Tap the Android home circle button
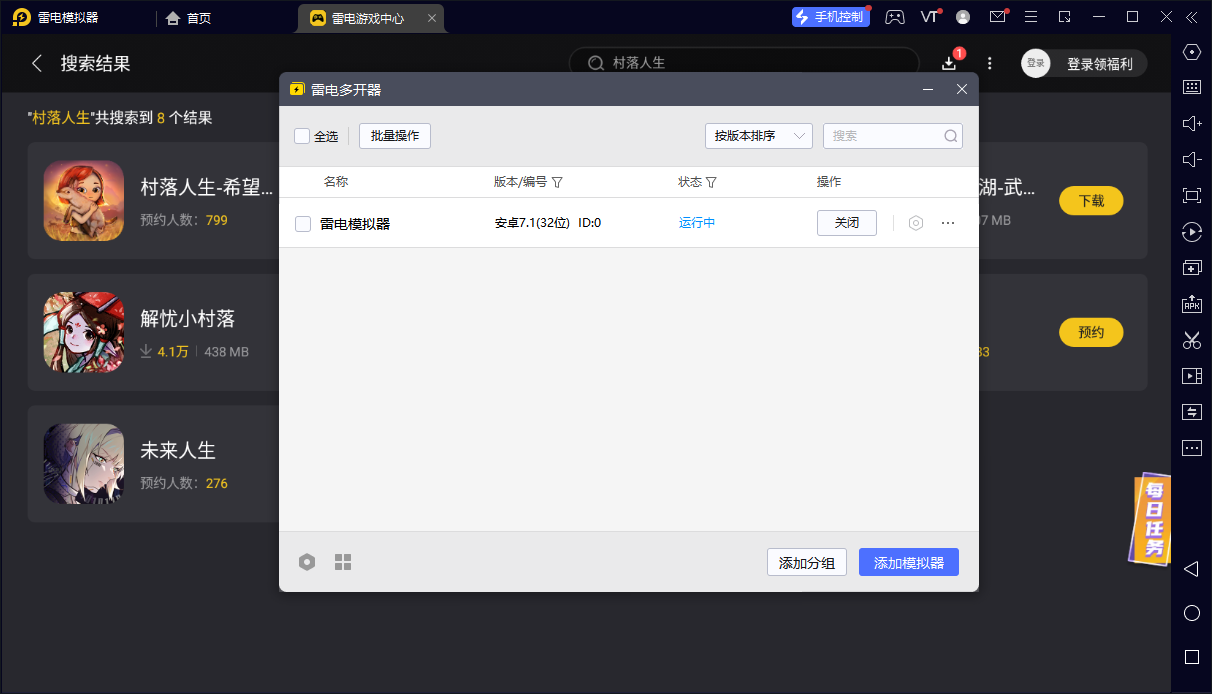 pyautogui.click(x=1191, y=613)
